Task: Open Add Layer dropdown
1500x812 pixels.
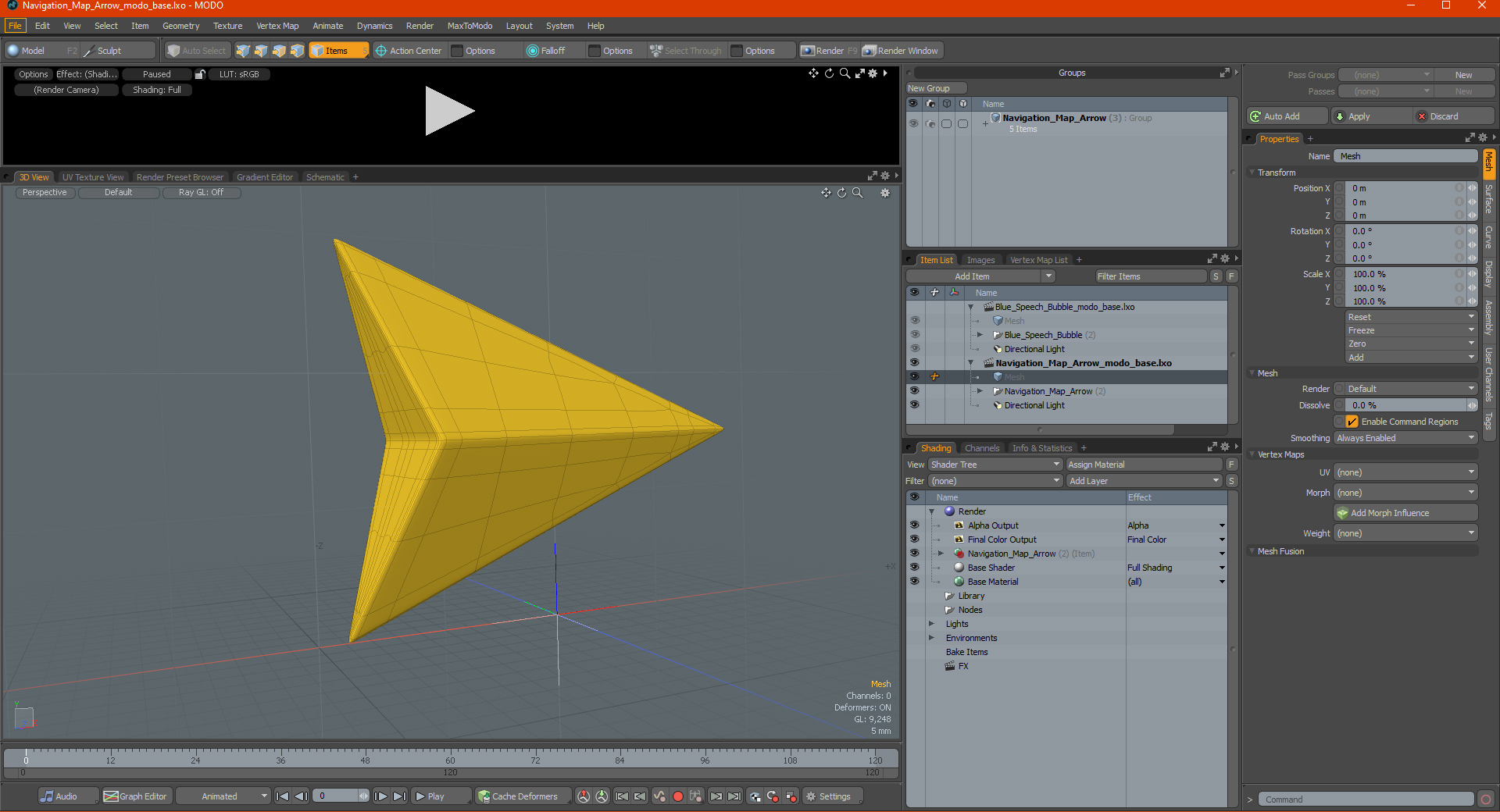Action: pos(1144,481)
